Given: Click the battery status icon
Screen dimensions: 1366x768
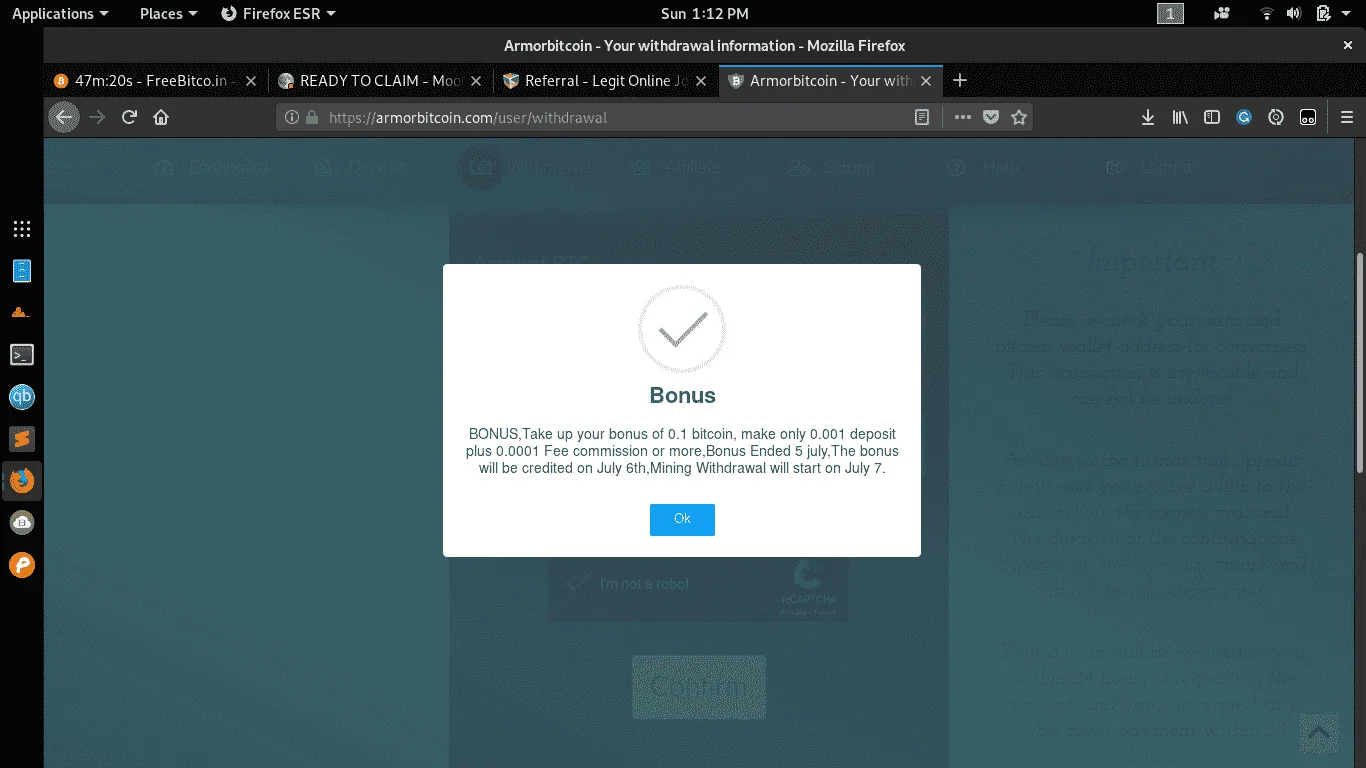Looking at the screenshot, I should (1323, 13).
